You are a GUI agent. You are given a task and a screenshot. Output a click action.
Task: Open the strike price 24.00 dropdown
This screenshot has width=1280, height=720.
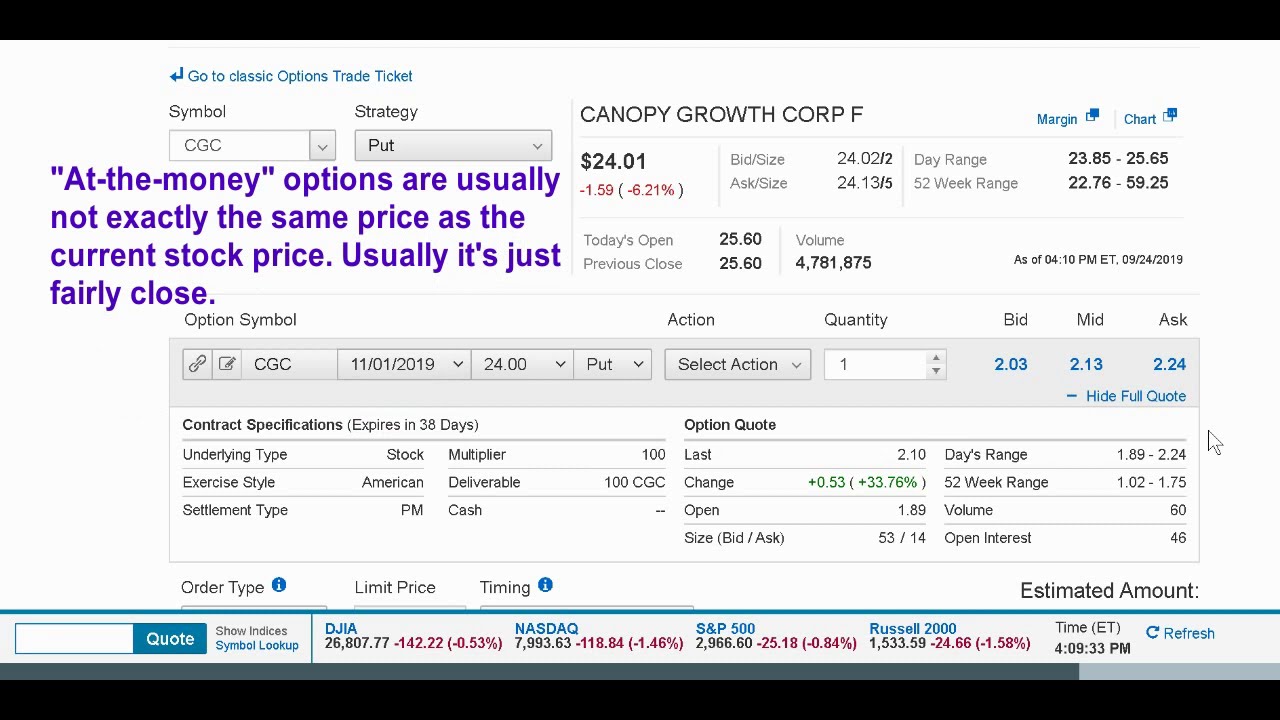(x=522, y=364)
